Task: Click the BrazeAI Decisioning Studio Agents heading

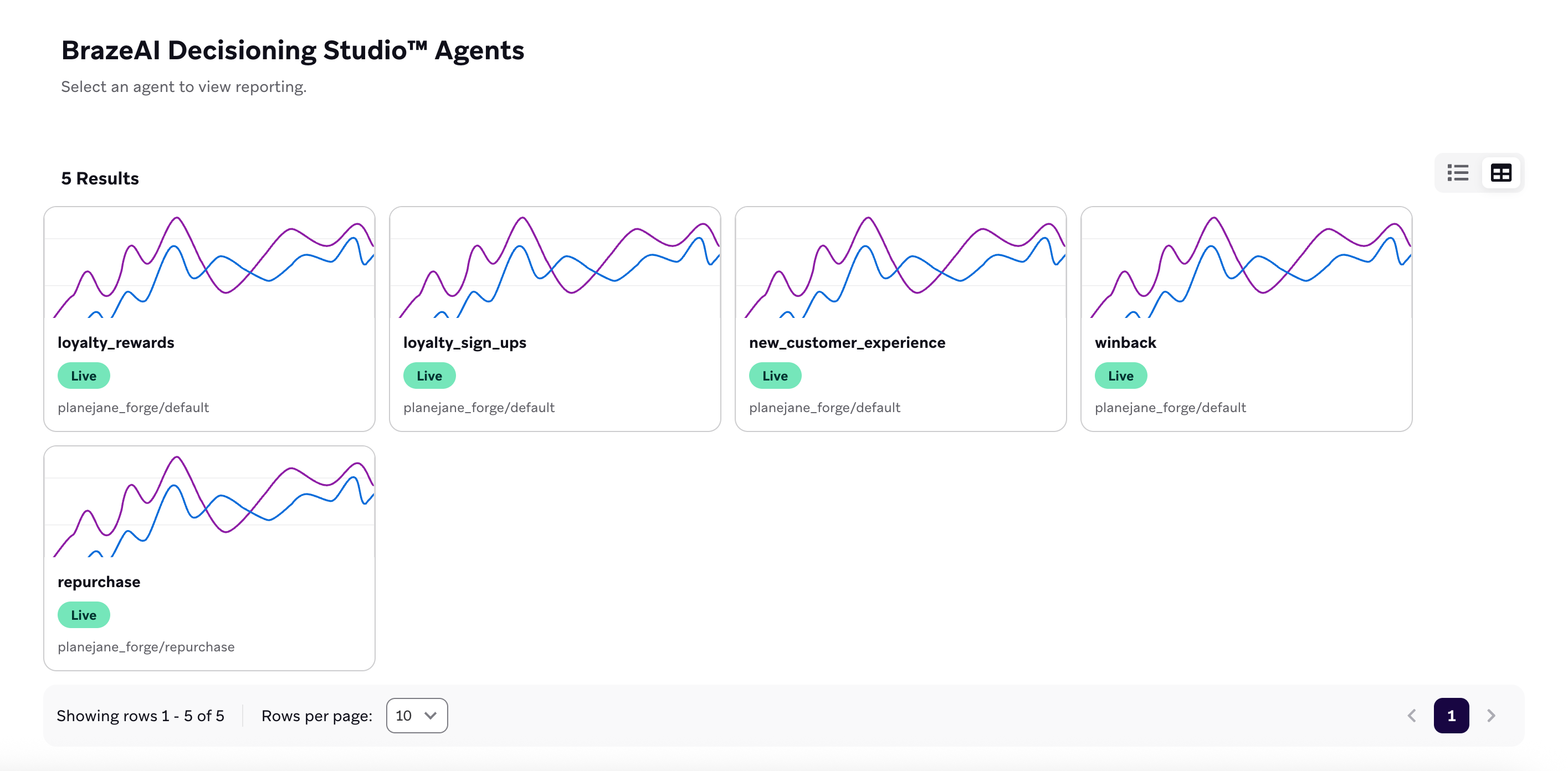Action: point(292,50)
